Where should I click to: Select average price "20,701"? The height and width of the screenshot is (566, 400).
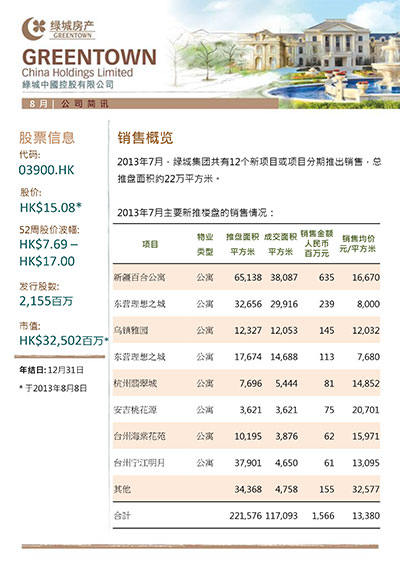pyautogui.click(x=366, y=410)
